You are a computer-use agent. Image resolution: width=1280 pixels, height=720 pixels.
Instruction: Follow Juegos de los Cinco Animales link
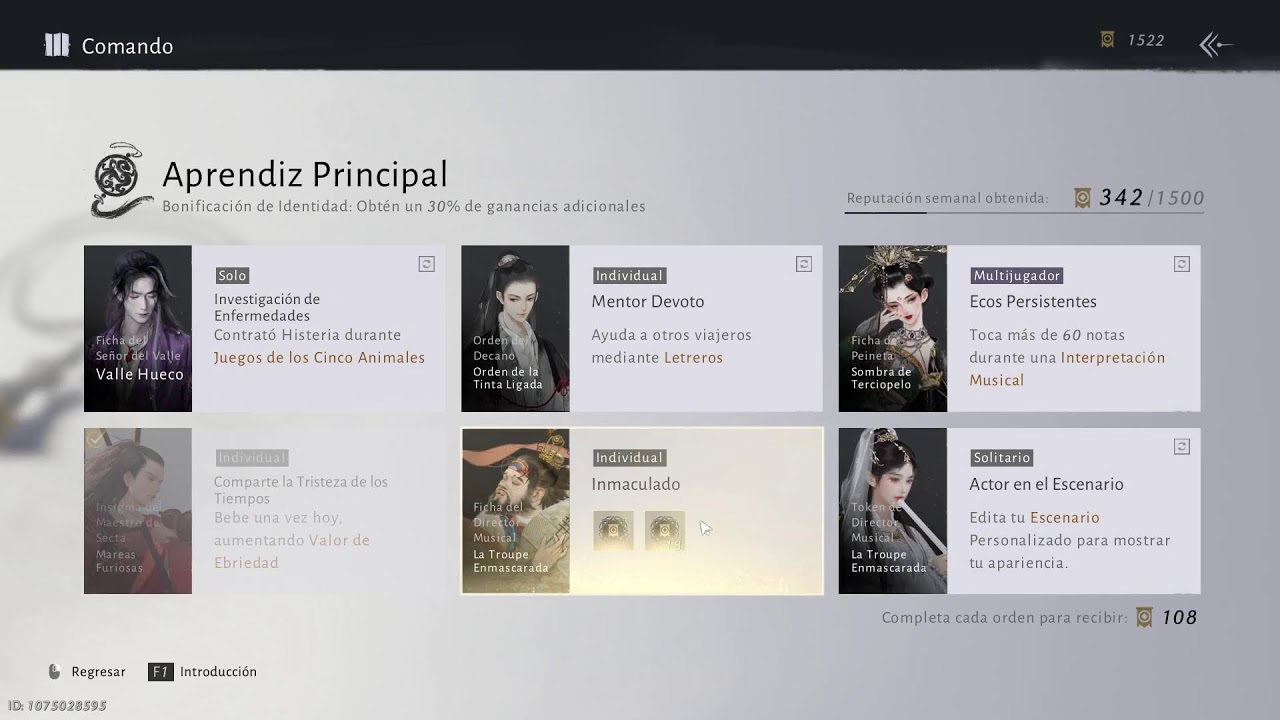tap(319, 358)
